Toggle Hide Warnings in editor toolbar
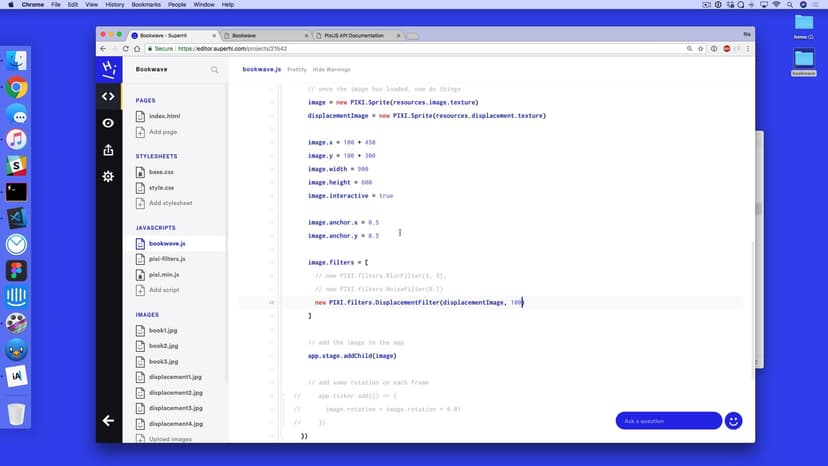Screen dimensions: 828x466 tap(331, 70)
